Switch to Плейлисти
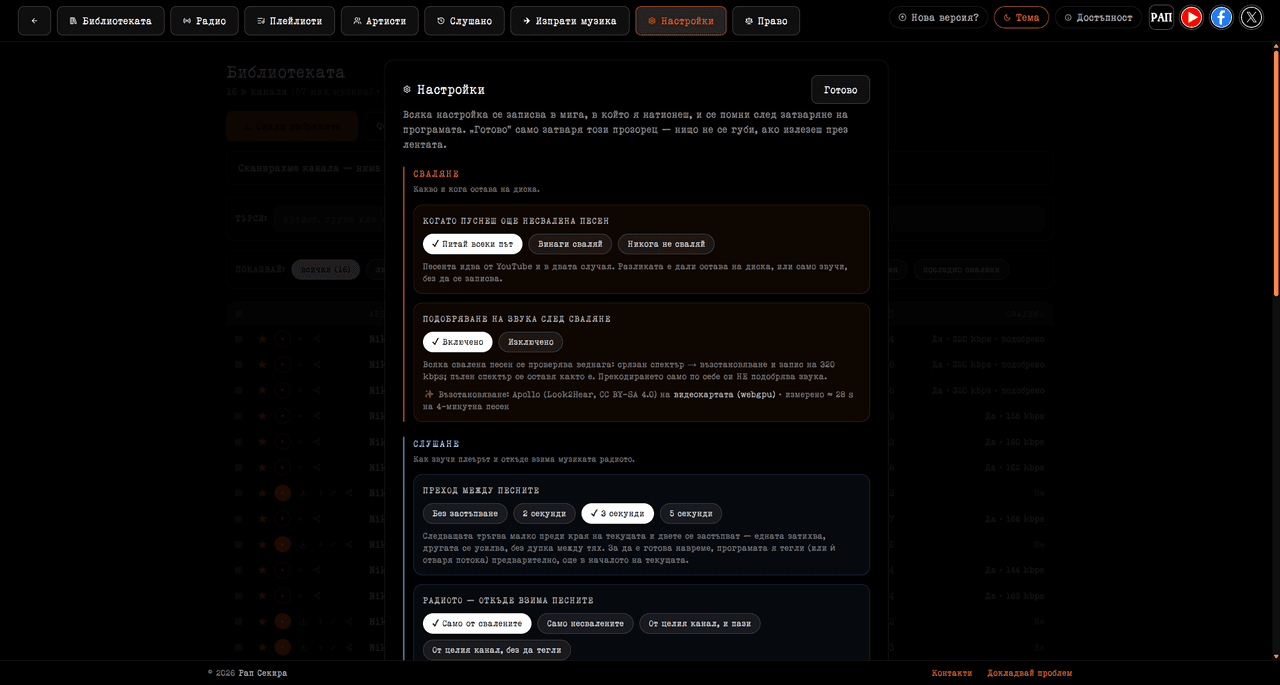Screen dimensions: 1280x685 coord(289,20)
